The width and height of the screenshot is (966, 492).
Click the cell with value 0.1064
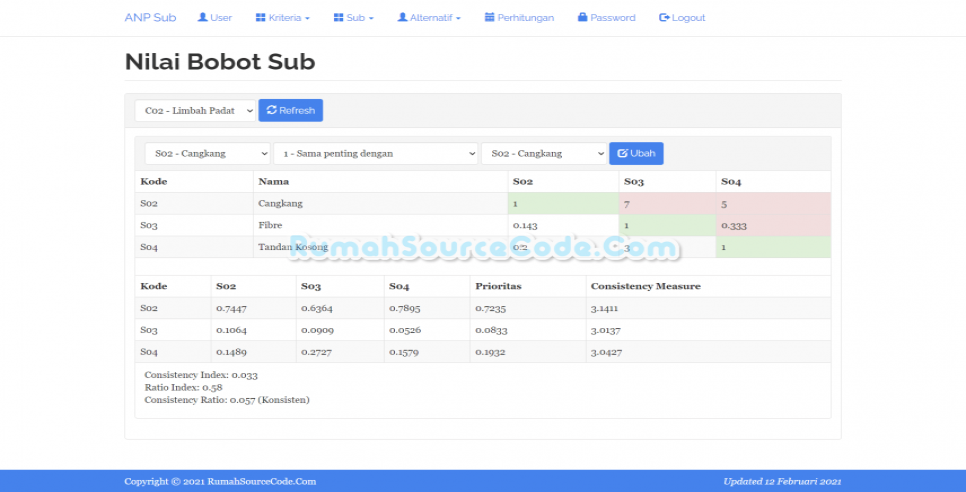[x=253, y=330]
